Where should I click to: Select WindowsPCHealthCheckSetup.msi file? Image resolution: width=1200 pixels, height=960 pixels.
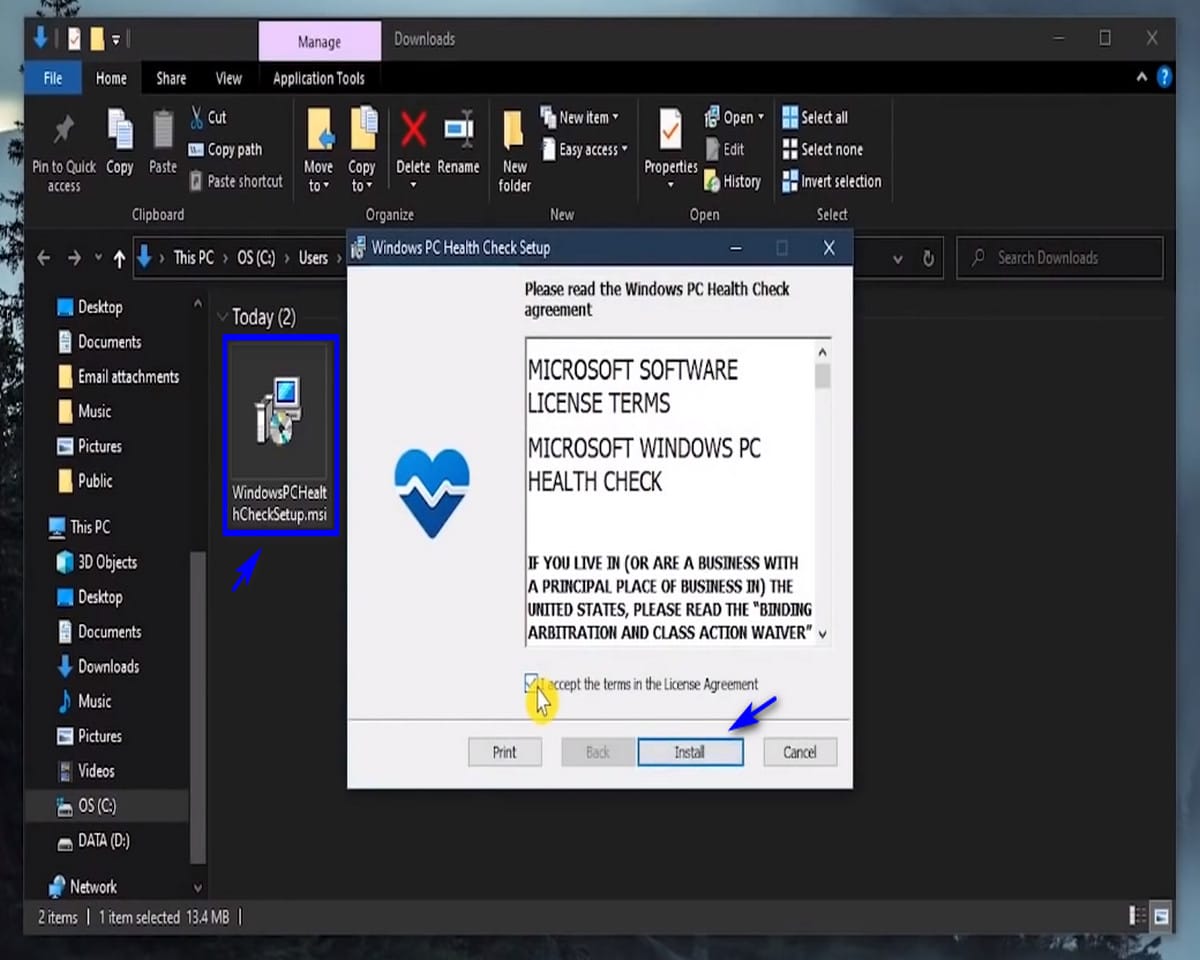(x=280, y=435)
